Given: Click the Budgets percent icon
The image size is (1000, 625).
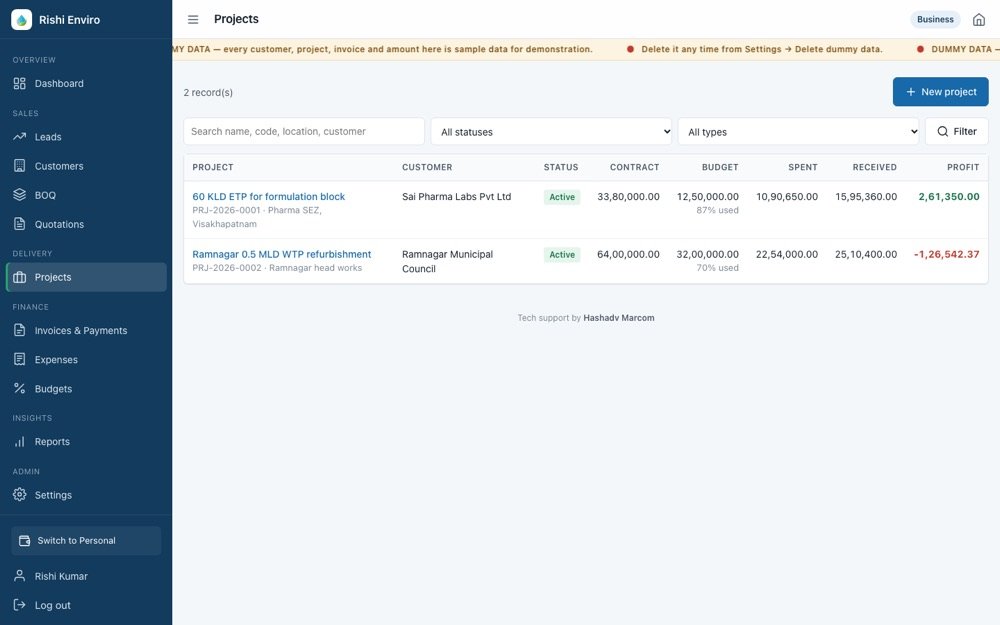Looking at the screenshot, I should pyautogui.click(x=20, y=388).
